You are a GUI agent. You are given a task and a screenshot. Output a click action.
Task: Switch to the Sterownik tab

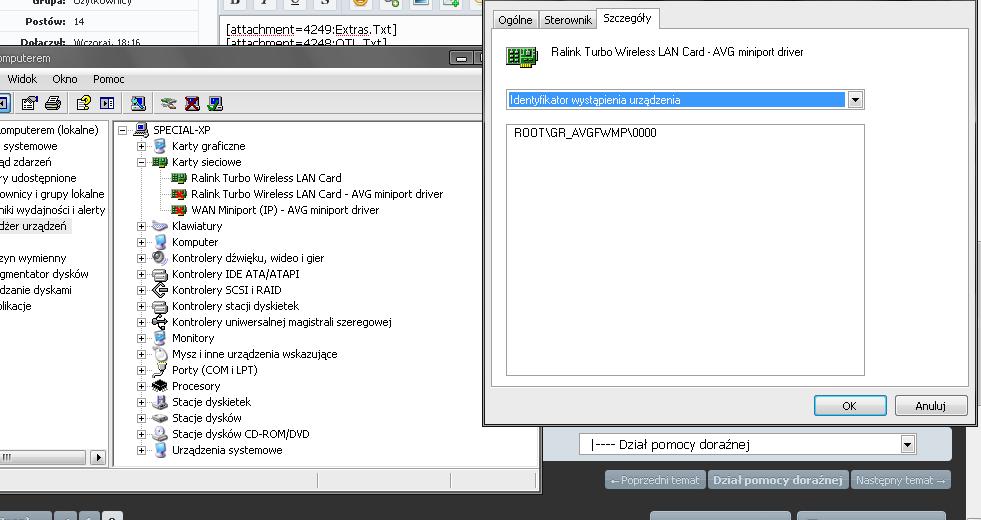tap(567, 20)
